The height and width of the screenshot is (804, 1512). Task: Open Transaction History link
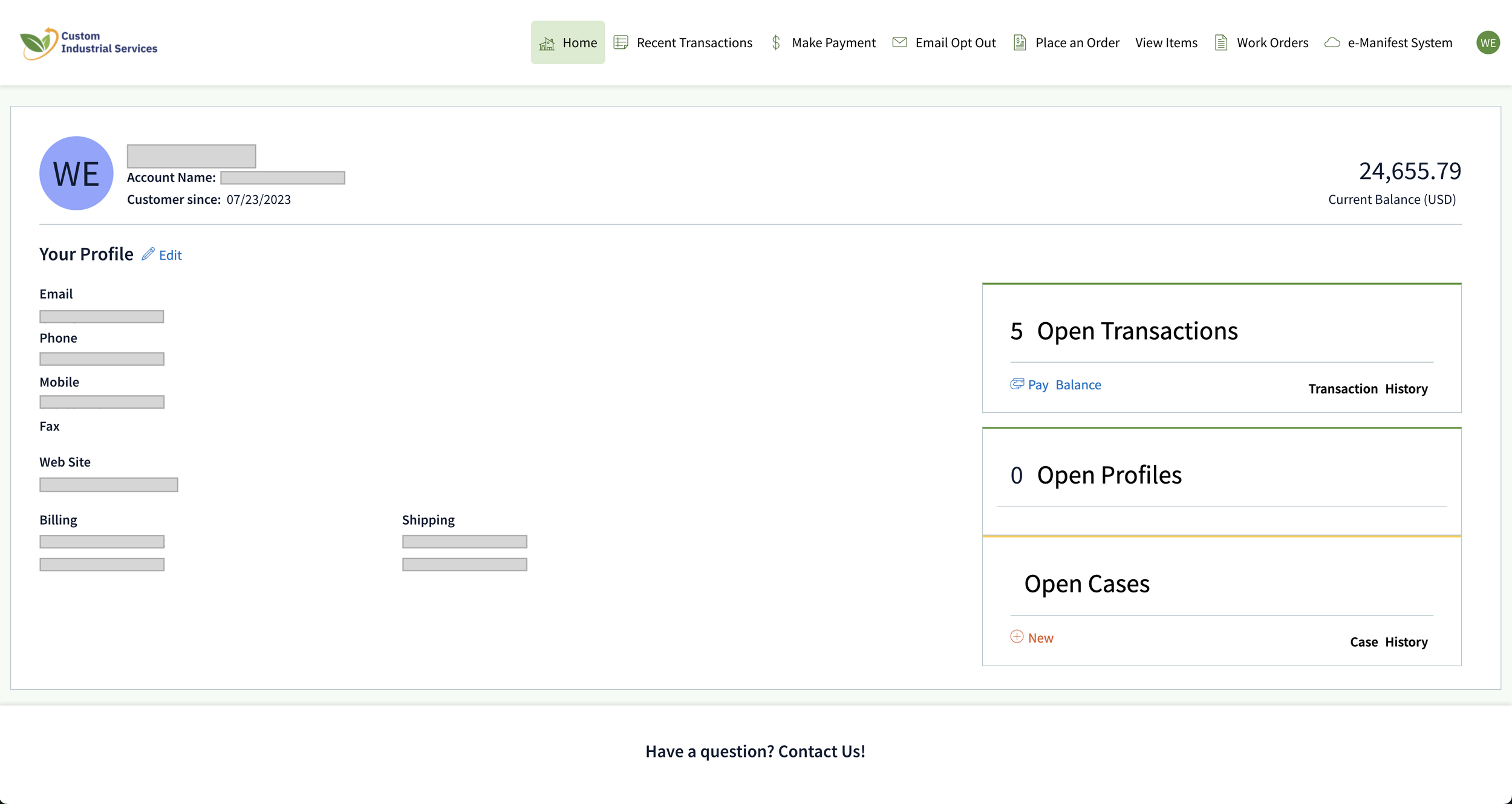point(1367,389)
